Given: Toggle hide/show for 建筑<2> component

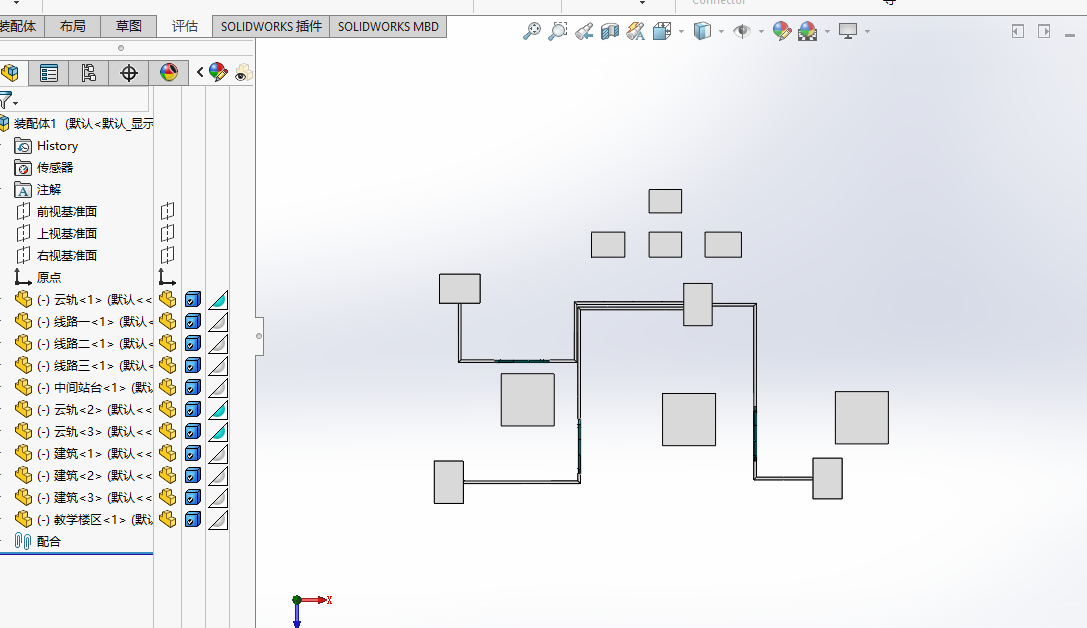Looking at the screenshot, I should click(x=167, y=476).
